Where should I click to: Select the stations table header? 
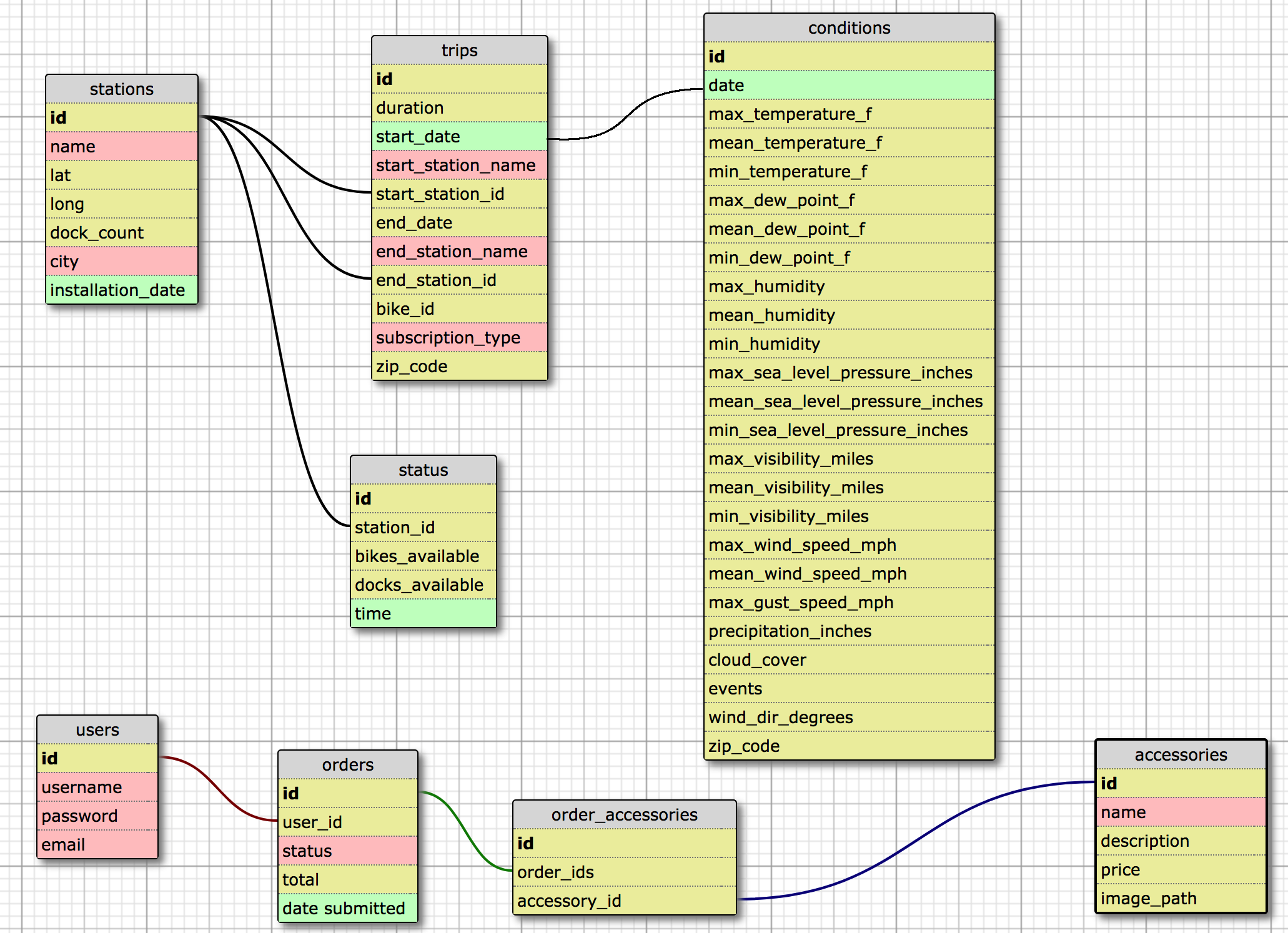click(x=122, y=89)
